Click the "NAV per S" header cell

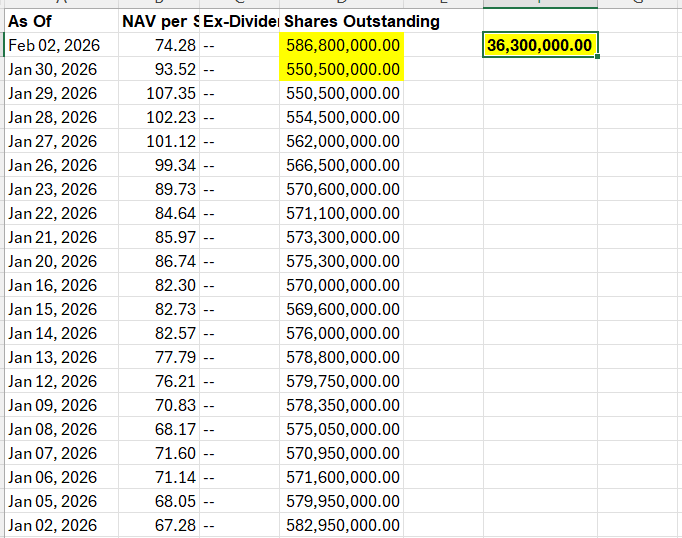tap(159, 21)
